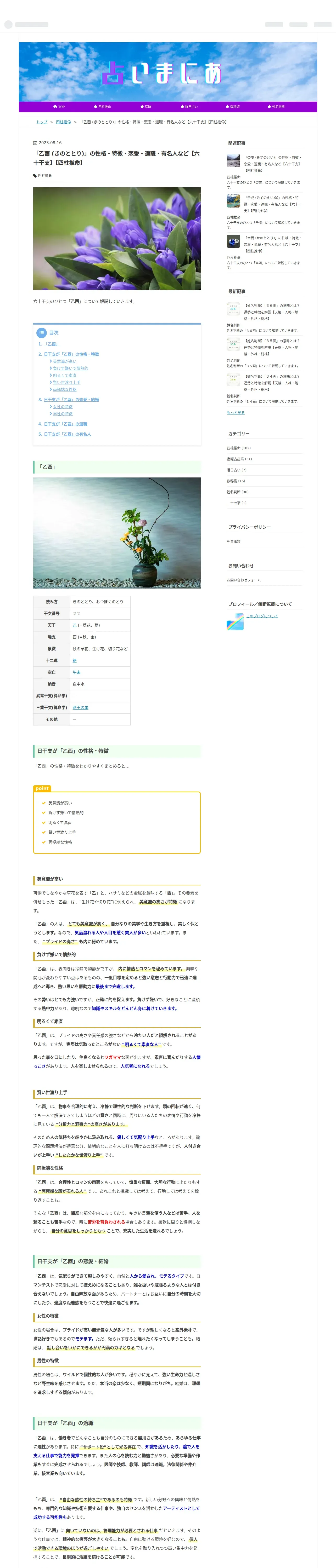Image resolution: width=336 pixels, height=1568 pixels.
Task: Open the TOP menu item
Action: 59,107
